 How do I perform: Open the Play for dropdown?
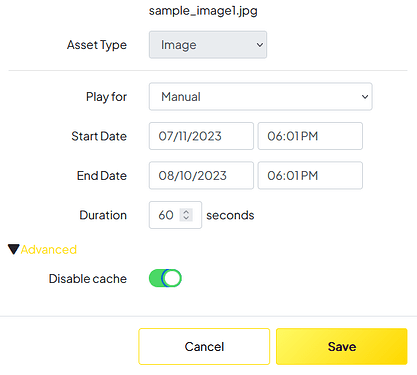pos(260,97)
